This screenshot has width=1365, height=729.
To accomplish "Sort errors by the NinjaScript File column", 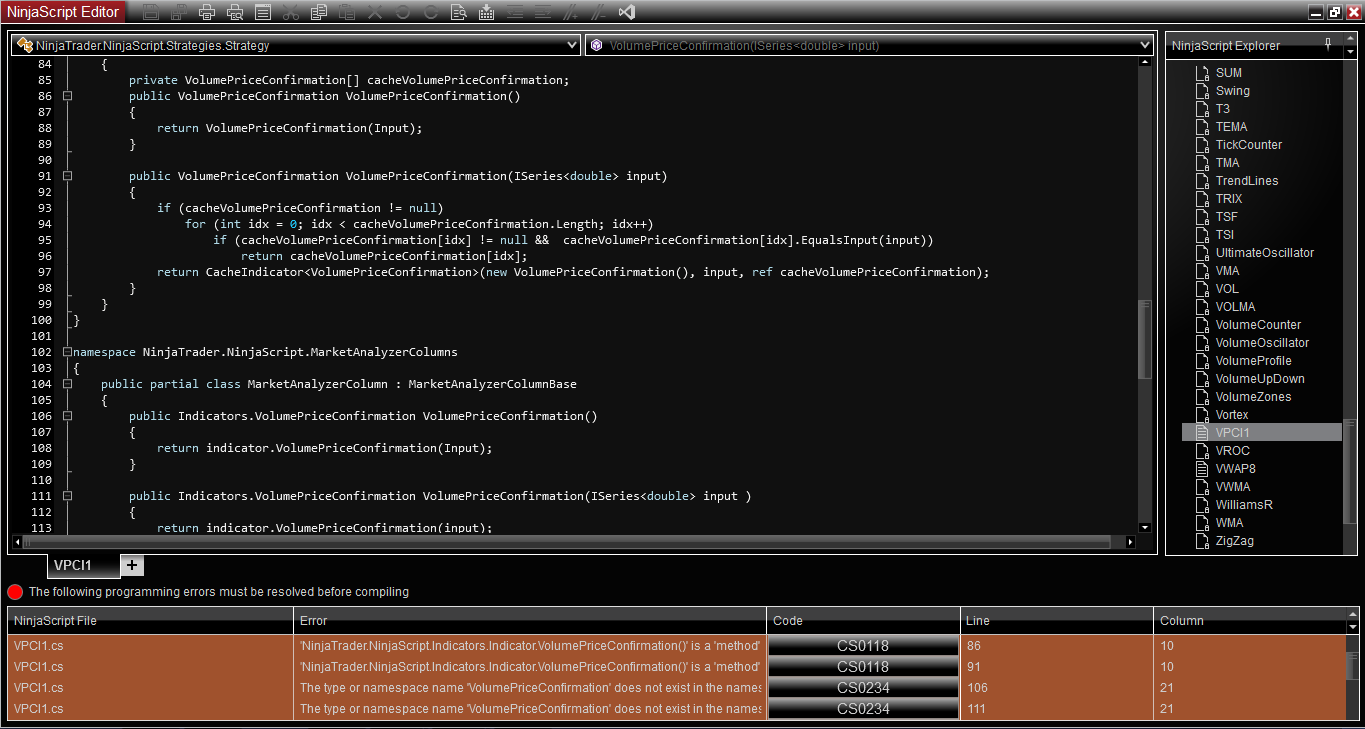I will [x=151, y=621].
